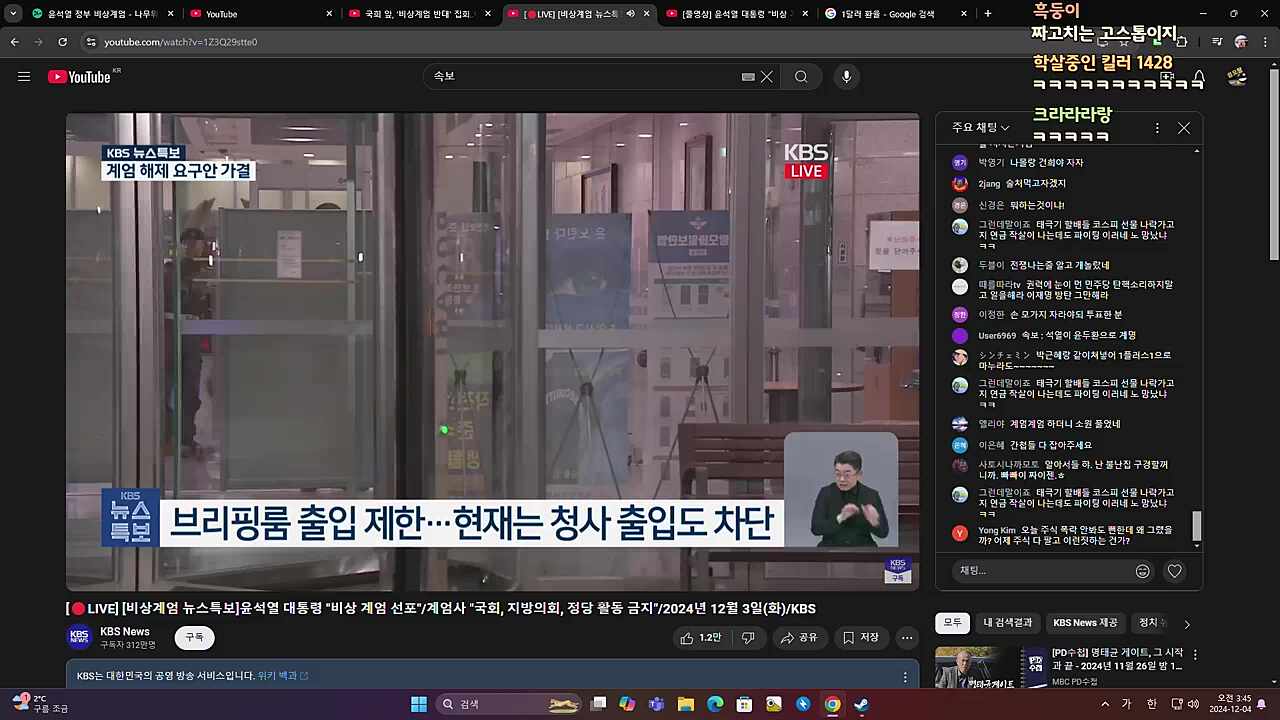Open Google Chrome on the taskbar
The image size is (1280, 720).
tap(832, 704)
